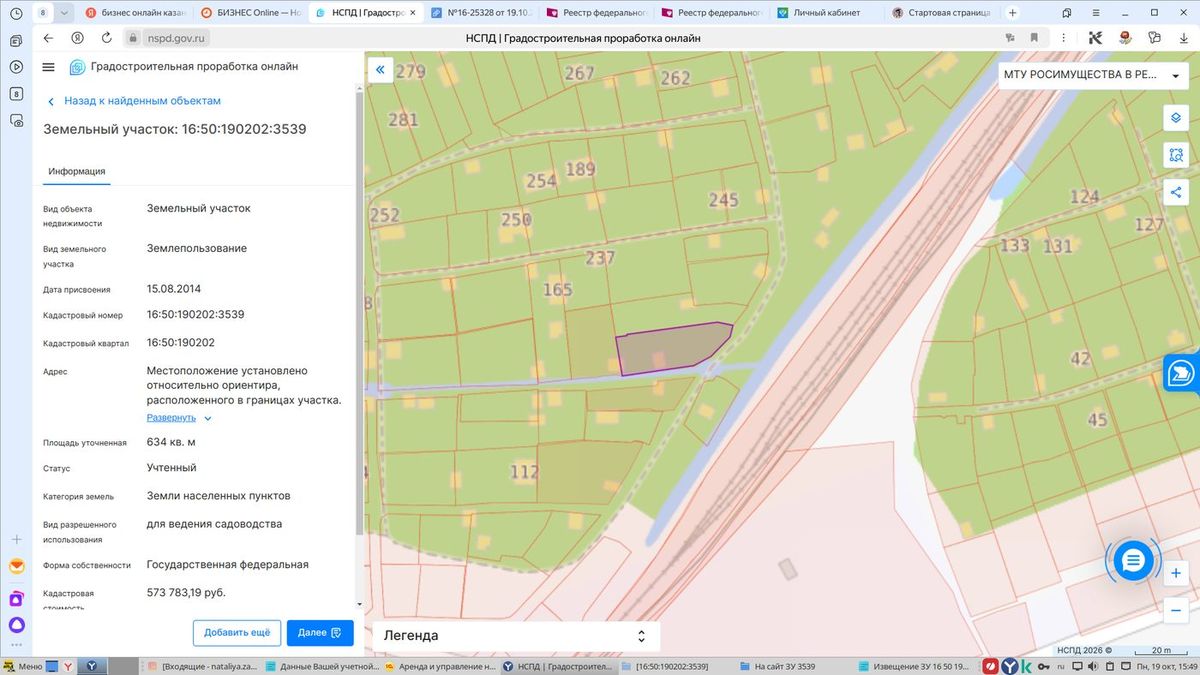
Task: Click the Далее button
Action: point(320,633)
